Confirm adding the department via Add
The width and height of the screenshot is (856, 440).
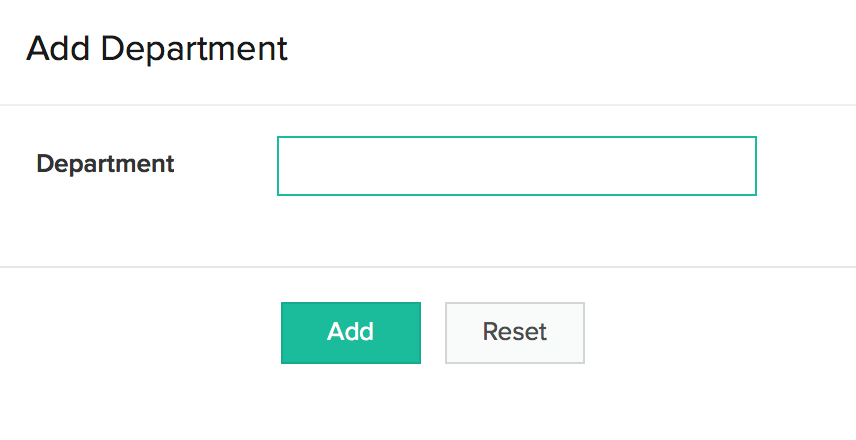click(x=350, y=333)
